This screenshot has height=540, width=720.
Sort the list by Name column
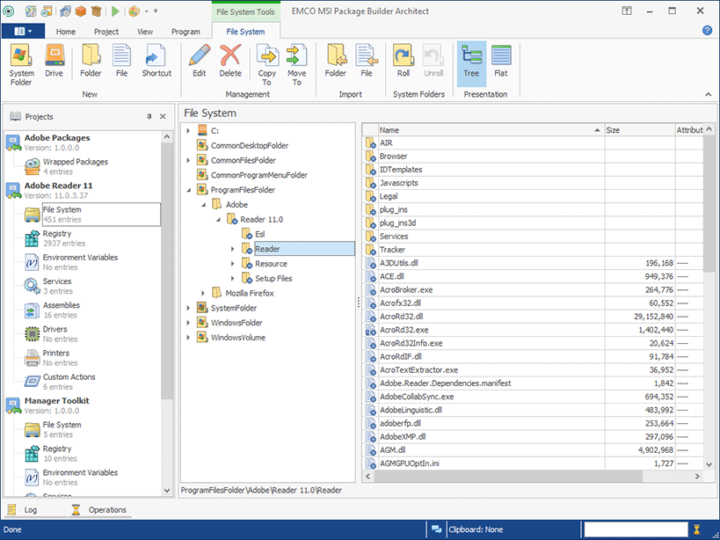coord(490,130)
